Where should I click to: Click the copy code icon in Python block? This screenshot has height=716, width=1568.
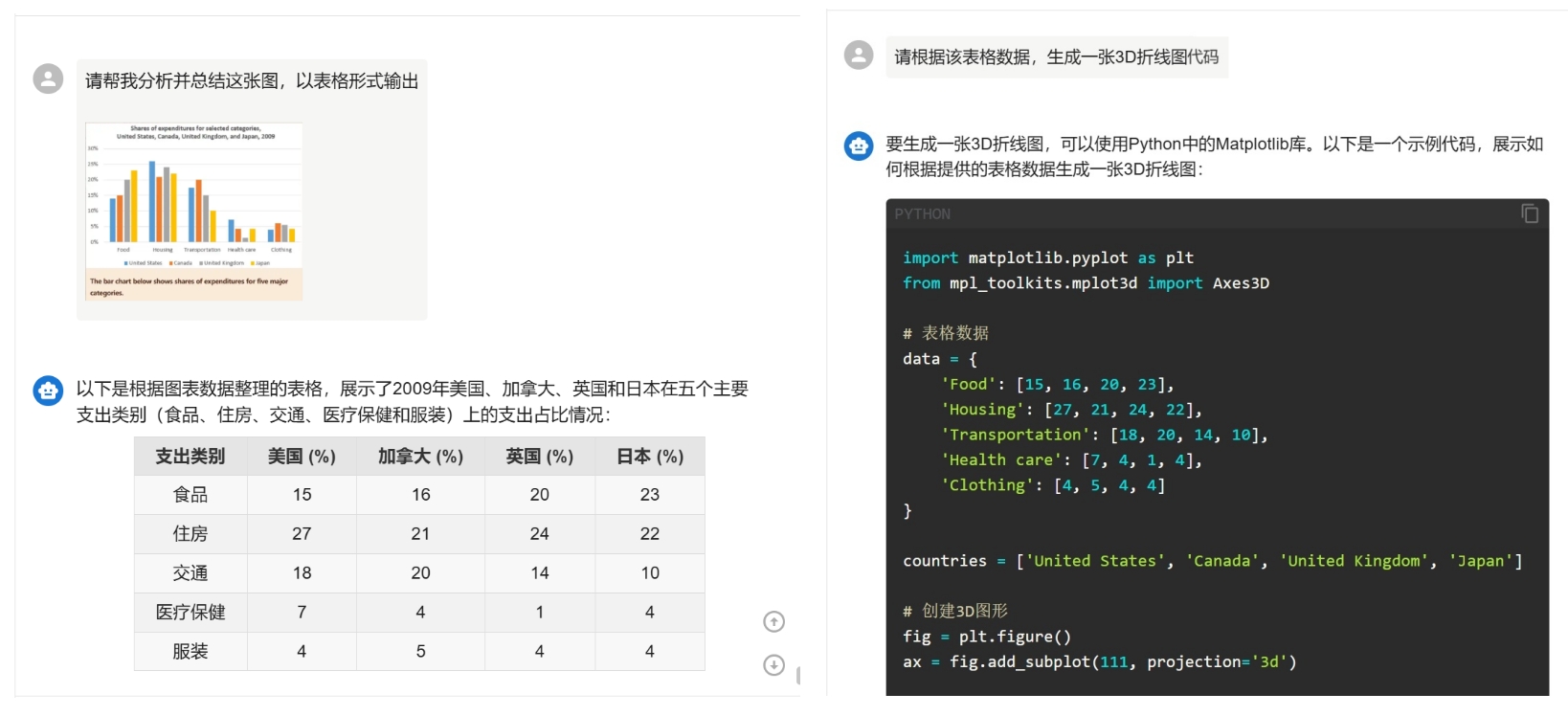pos(1530,213)
